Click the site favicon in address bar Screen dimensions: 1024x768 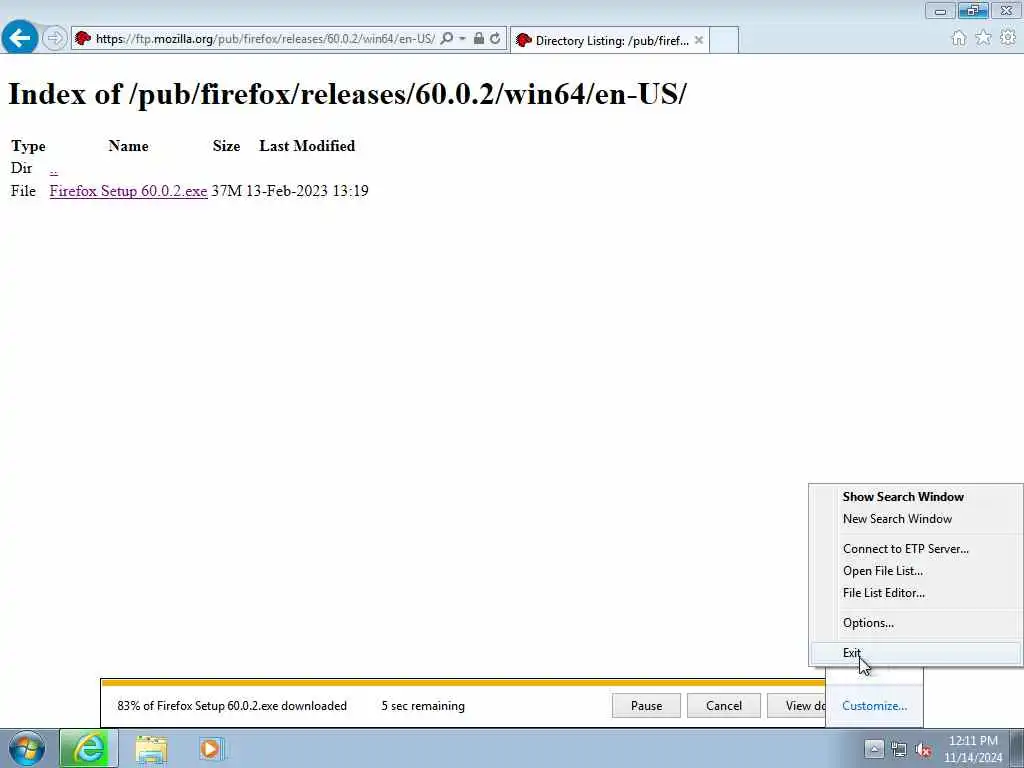point(83,39)
